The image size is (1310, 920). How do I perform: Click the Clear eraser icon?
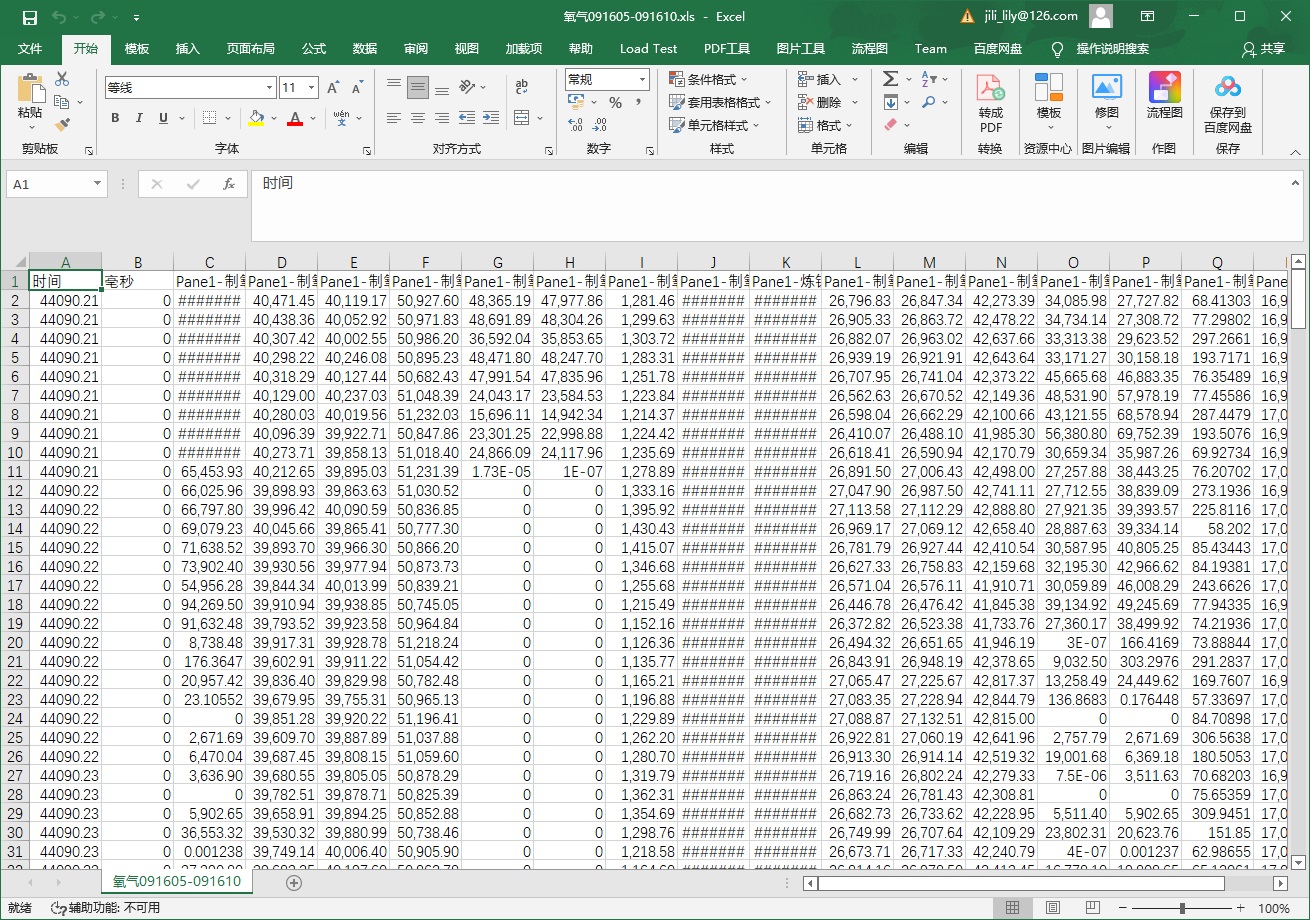click(x=890, y=125)
